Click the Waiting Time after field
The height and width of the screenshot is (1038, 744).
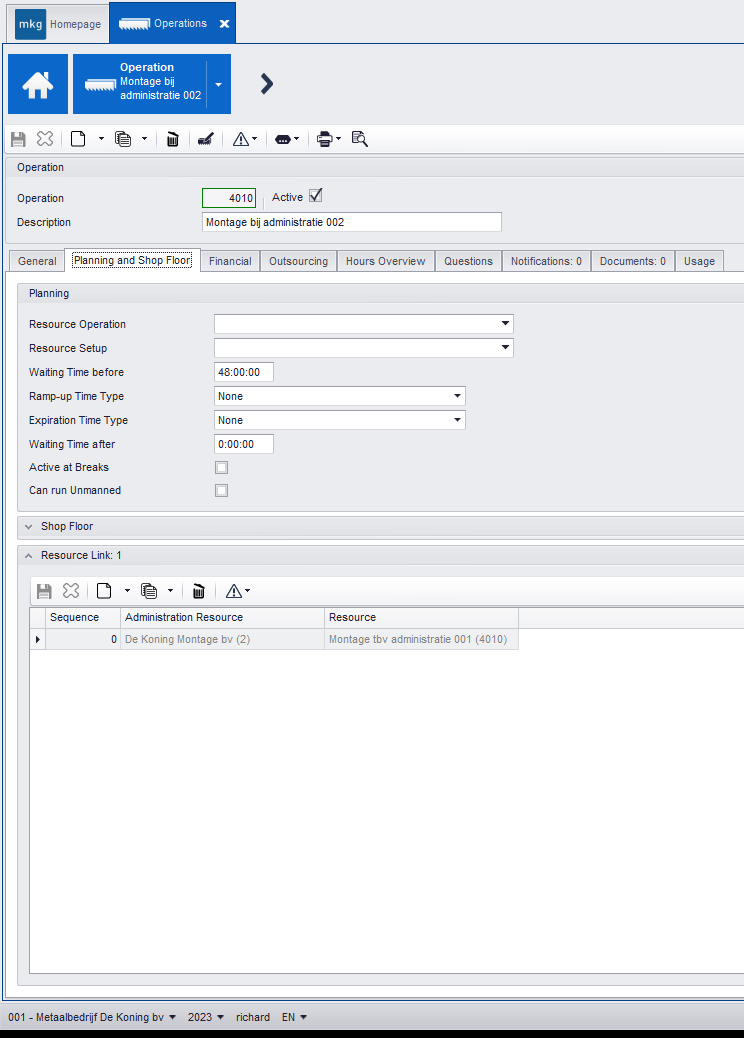point(244,444)
